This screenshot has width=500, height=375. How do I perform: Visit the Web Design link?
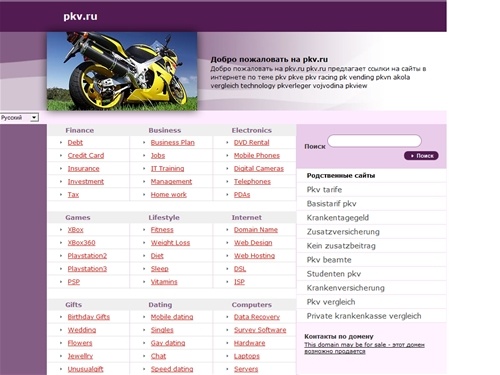tap(253, 242)
